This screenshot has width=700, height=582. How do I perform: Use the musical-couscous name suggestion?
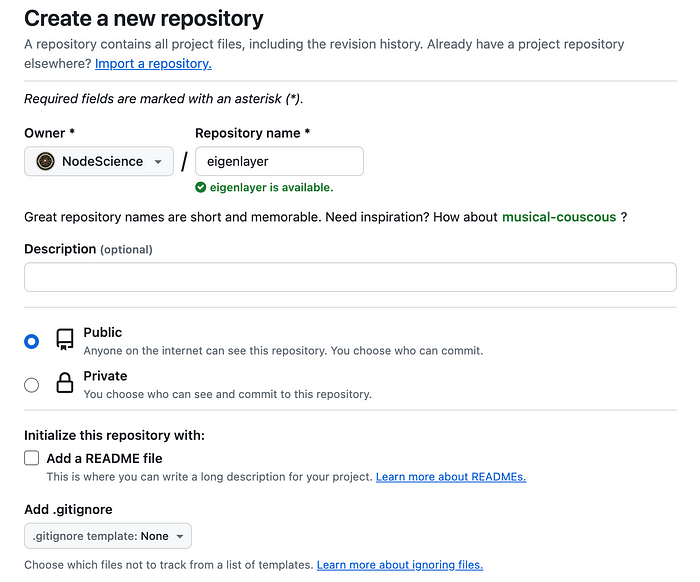point(559,217)
